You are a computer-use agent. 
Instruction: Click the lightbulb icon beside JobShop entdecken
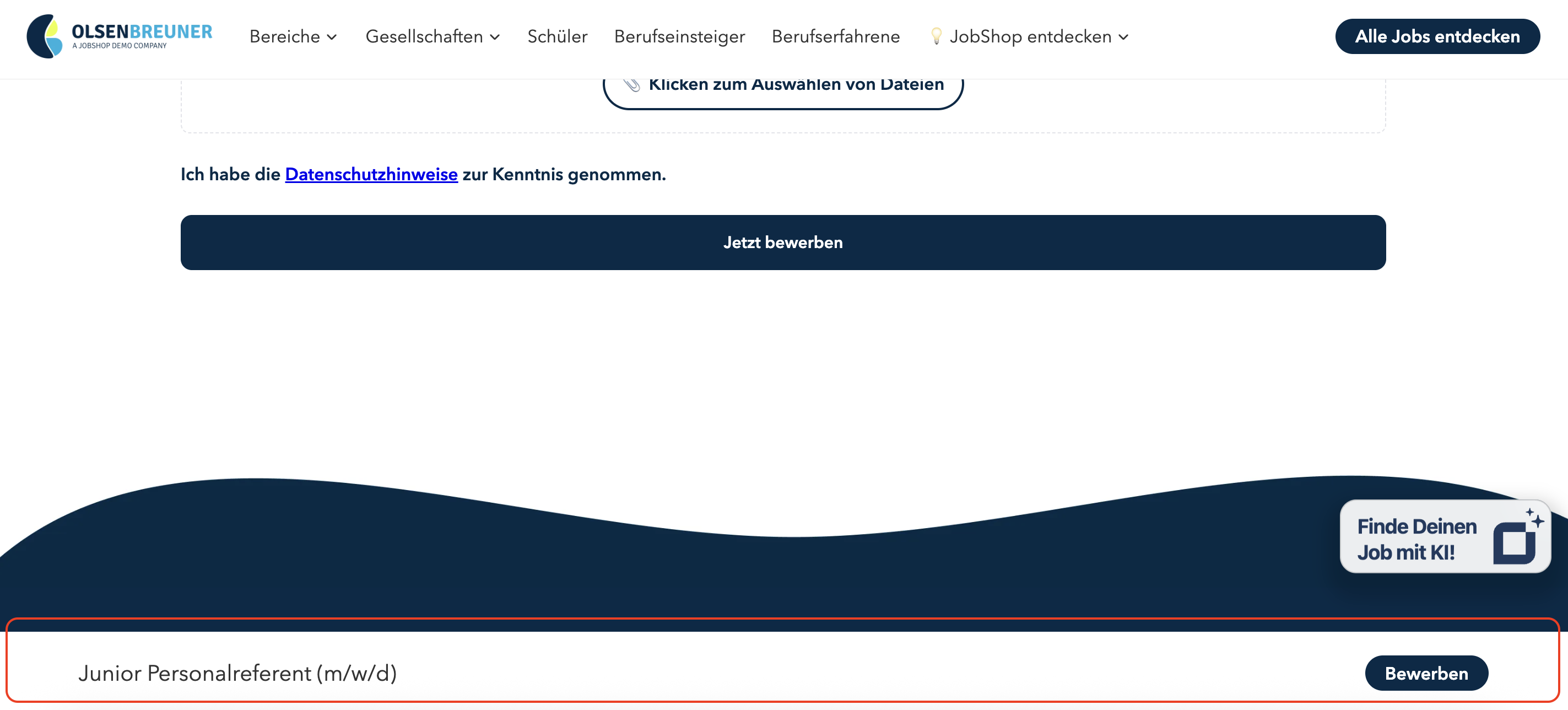pyautogui.click(x=936, y=36)
